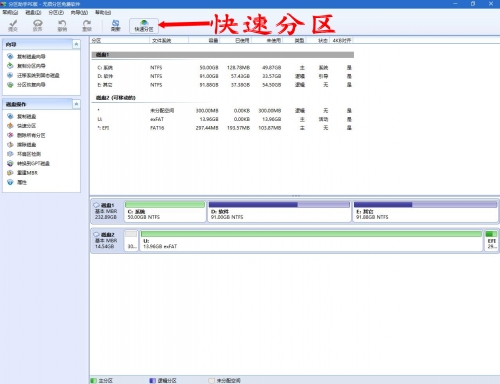500x384 pixels.
Task: Start 迁移系统到固态磁盘 wizard
Action: [33, 75]
